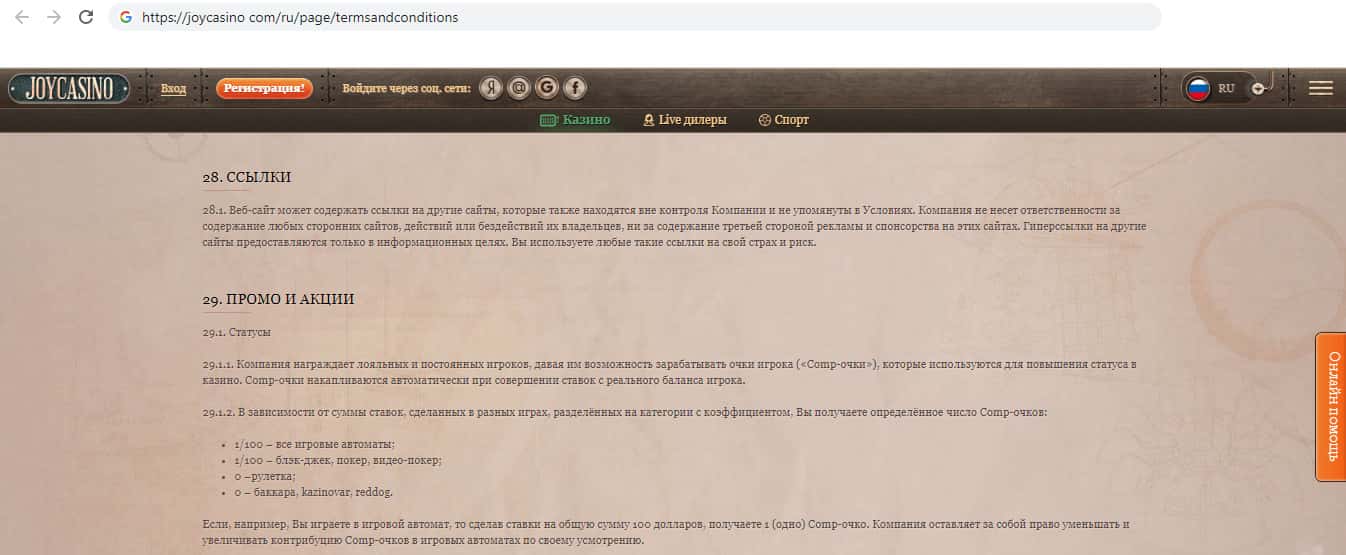The width and height of the screenshot is (1346, 555).
Task: Click the Russian flag language icon
Action: [x=1198, y=88]
